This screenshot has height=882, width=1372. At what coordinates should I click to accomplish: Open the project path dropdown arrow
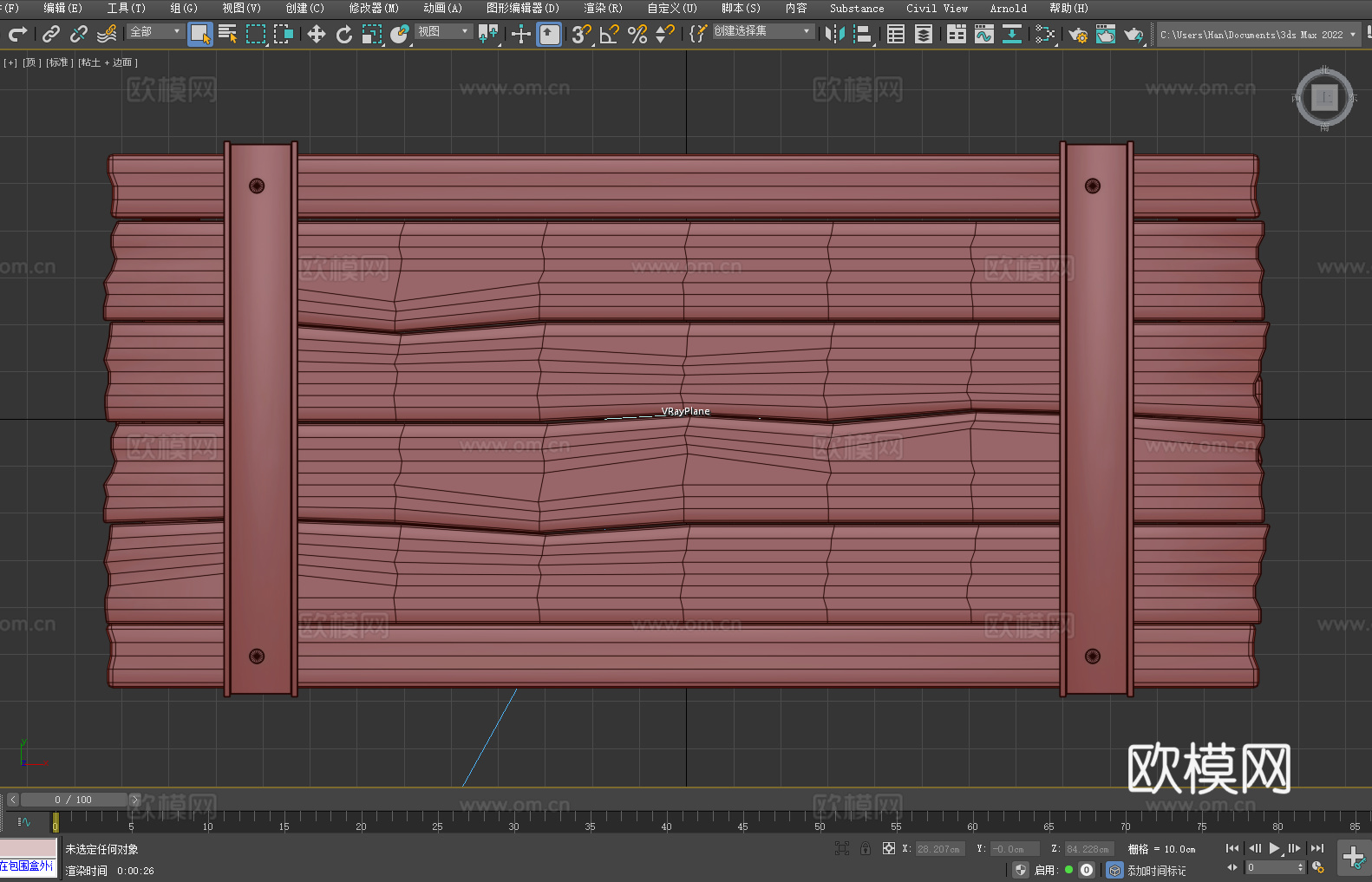coord(1352,35)
